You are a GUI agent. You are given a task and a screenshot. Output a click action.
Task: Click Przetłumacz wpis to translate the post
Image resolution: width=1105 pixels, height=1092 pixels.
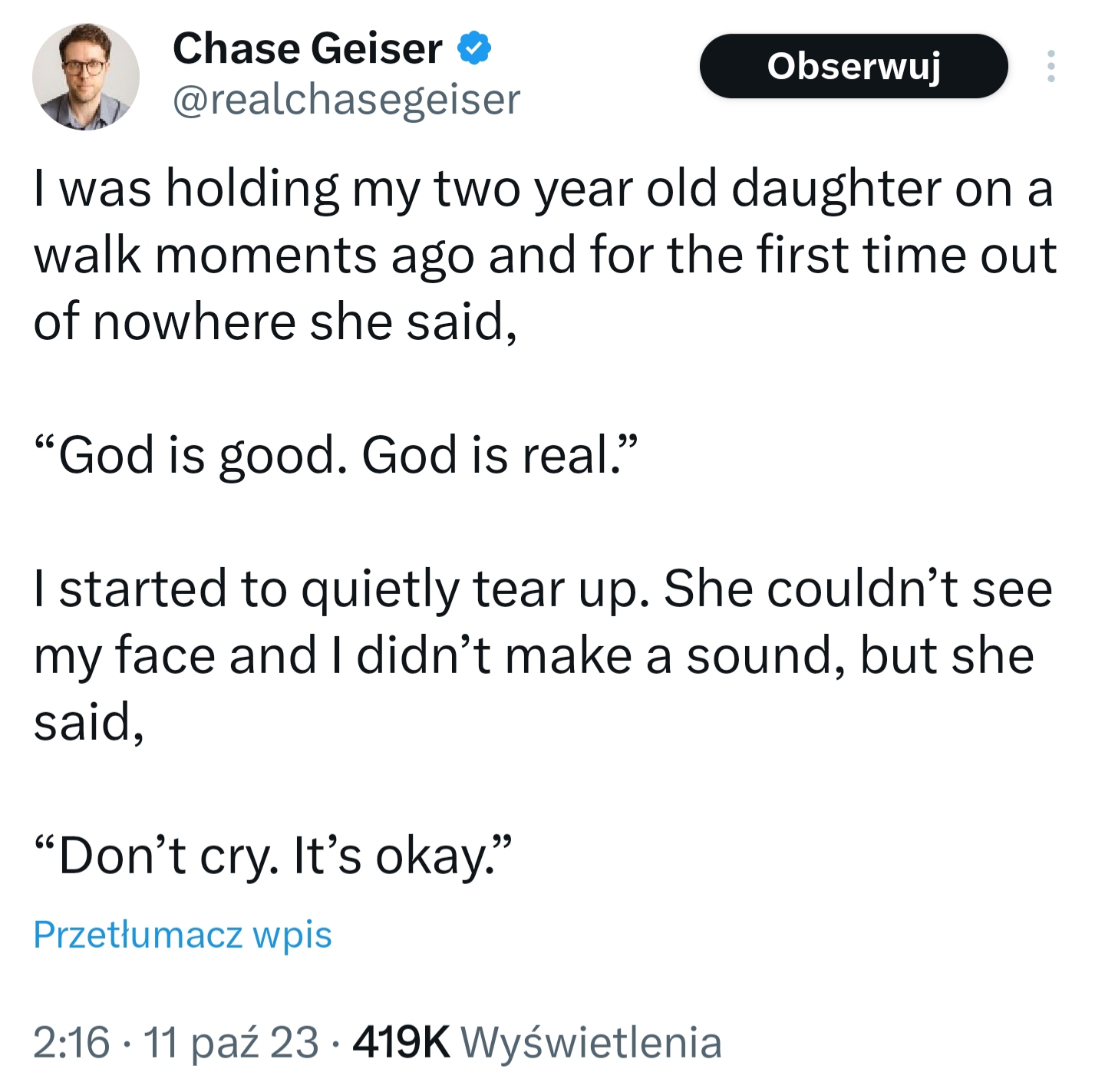tap(183, 934)
